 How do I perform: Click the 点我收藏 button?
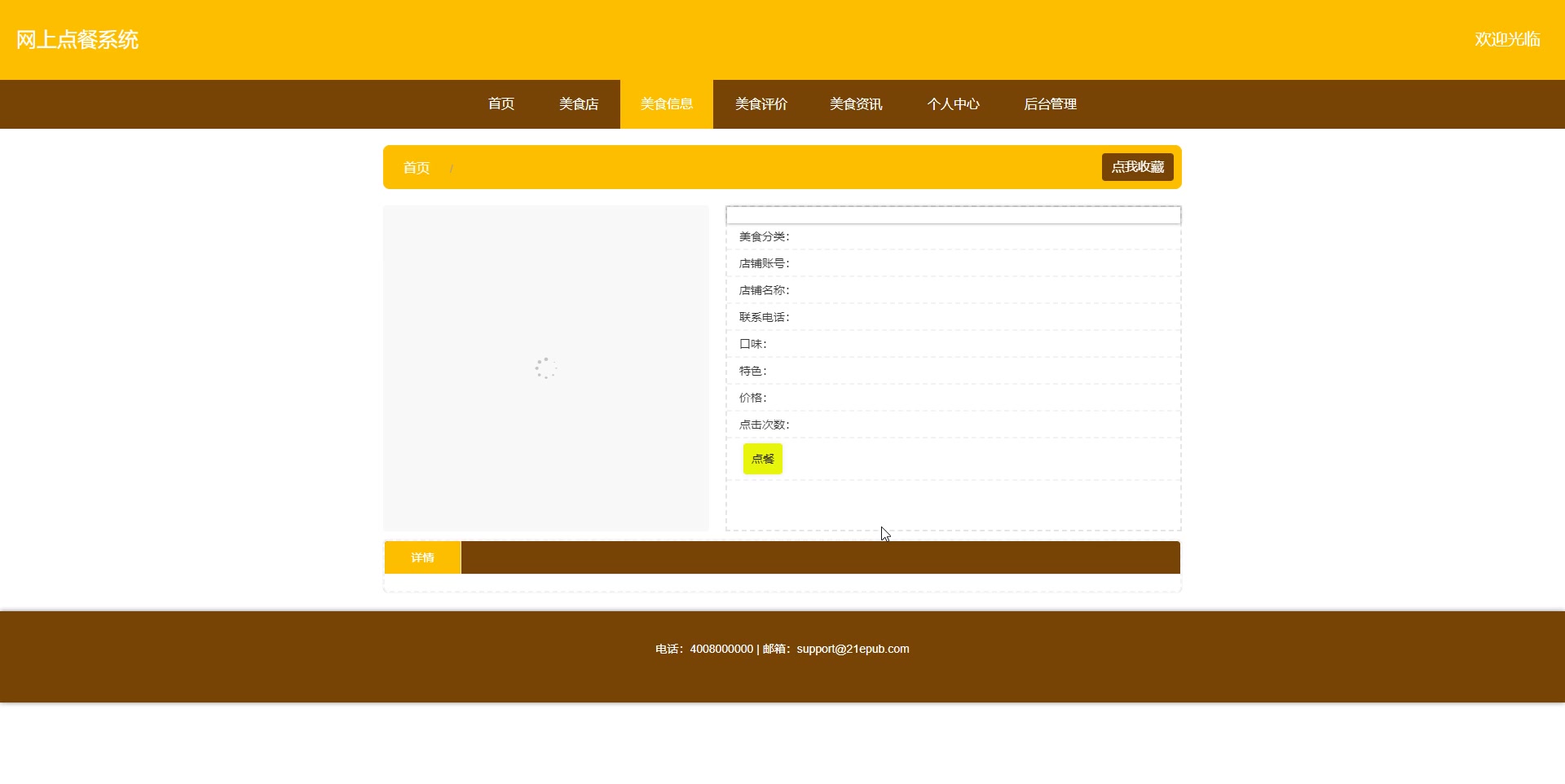pyautogui.click(x=1138, y=167)
